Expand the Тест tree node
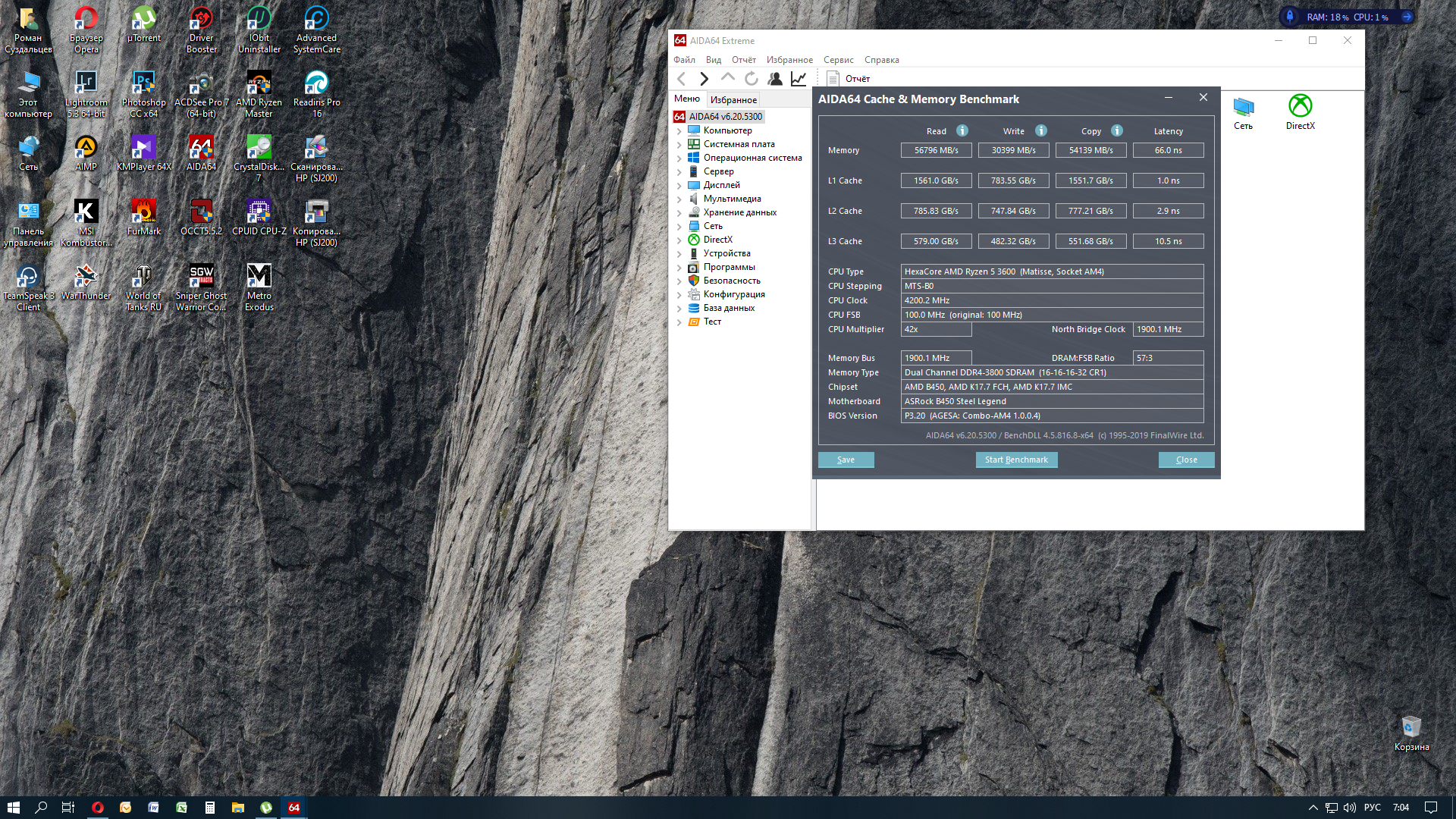 click(679, 322)
